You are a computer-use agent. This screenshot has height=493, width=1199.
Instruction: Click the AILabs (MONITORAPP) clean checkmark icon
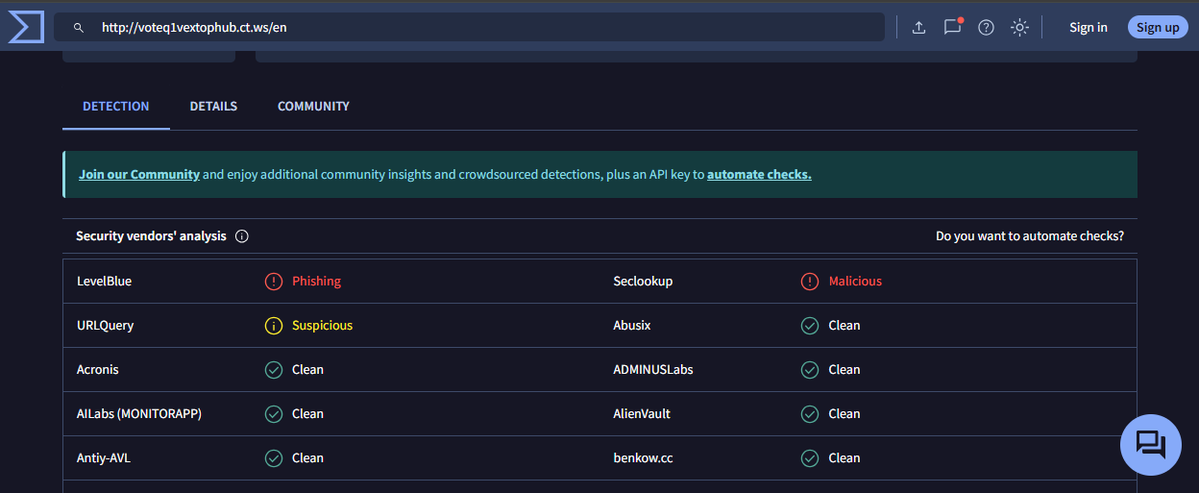(274, 414)
